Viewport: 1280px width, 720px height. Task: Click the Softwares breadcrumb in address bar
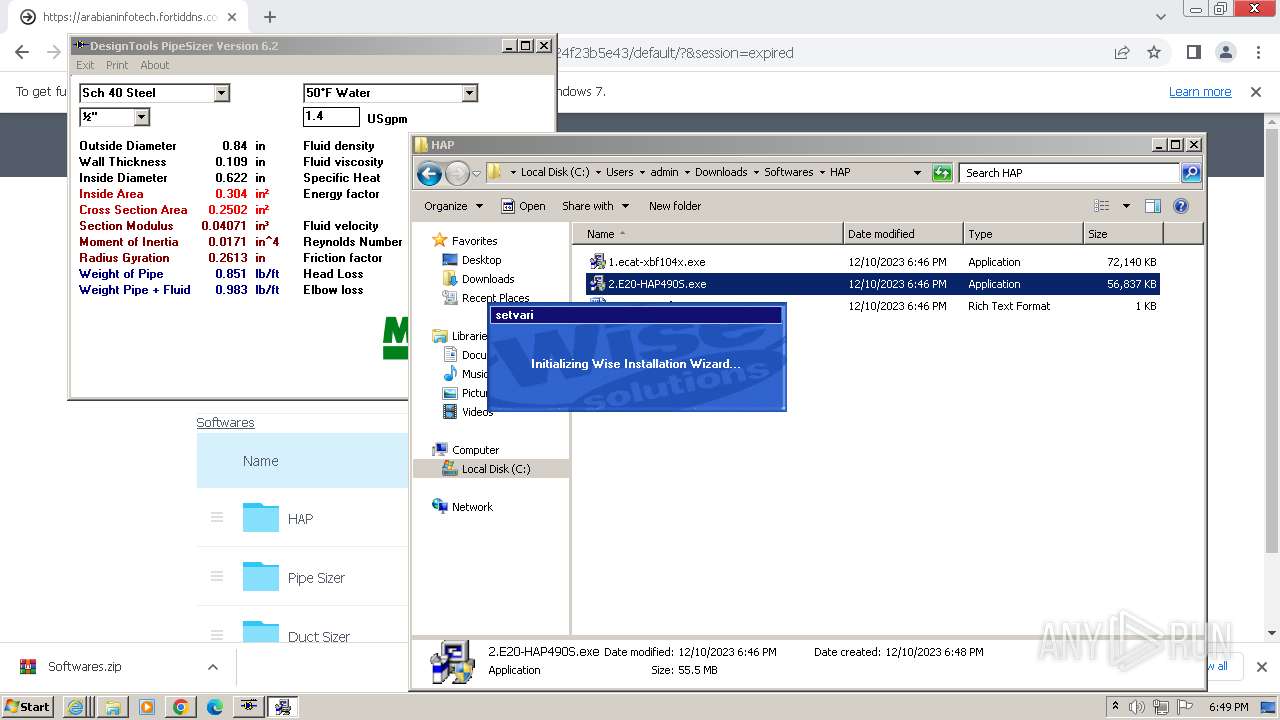pyautogui.click(x=788, y=172)
